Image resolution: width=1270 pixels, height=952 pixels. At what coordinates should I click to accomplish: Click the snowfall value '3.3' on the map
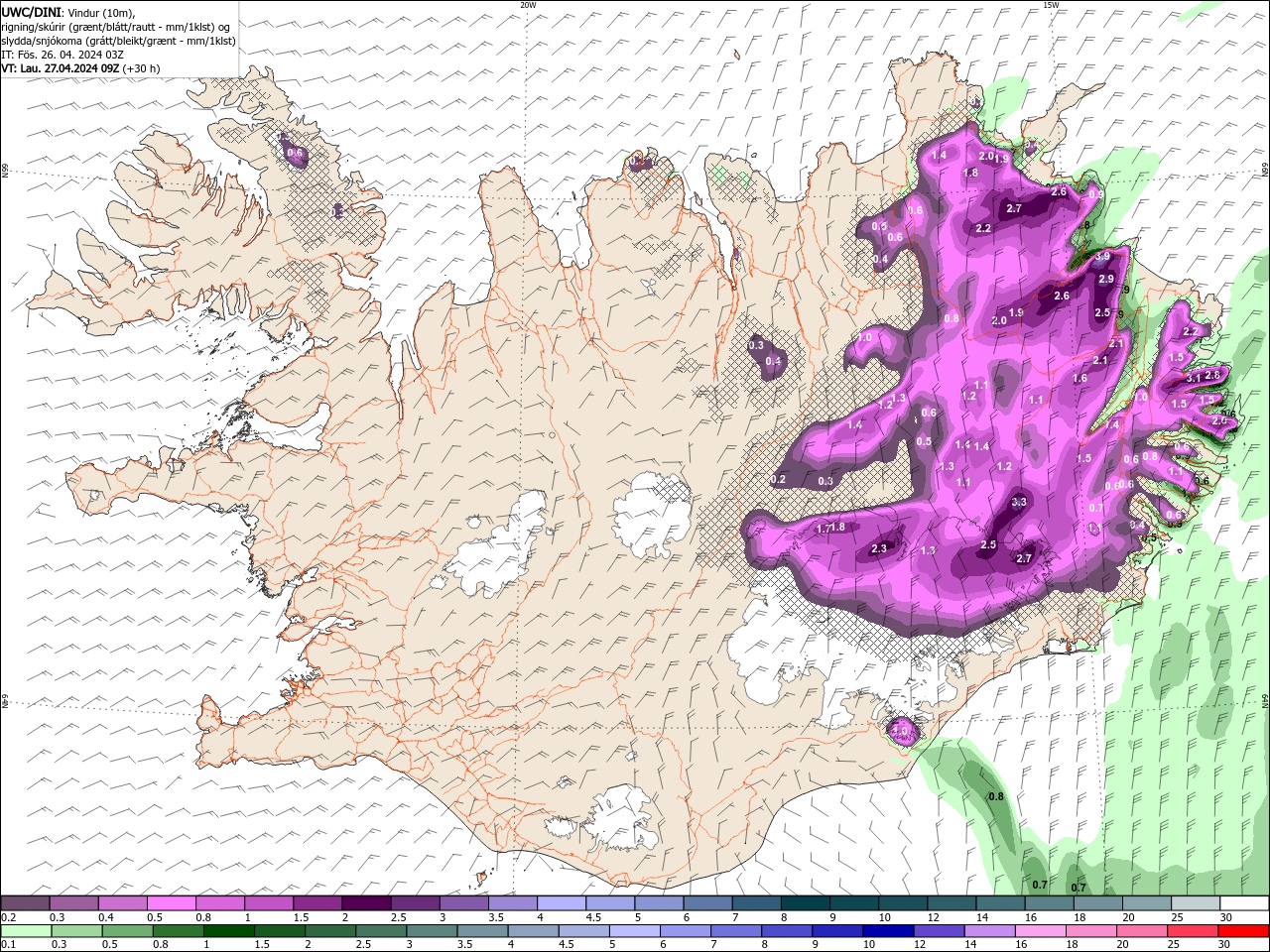(x=1019, y=502)
